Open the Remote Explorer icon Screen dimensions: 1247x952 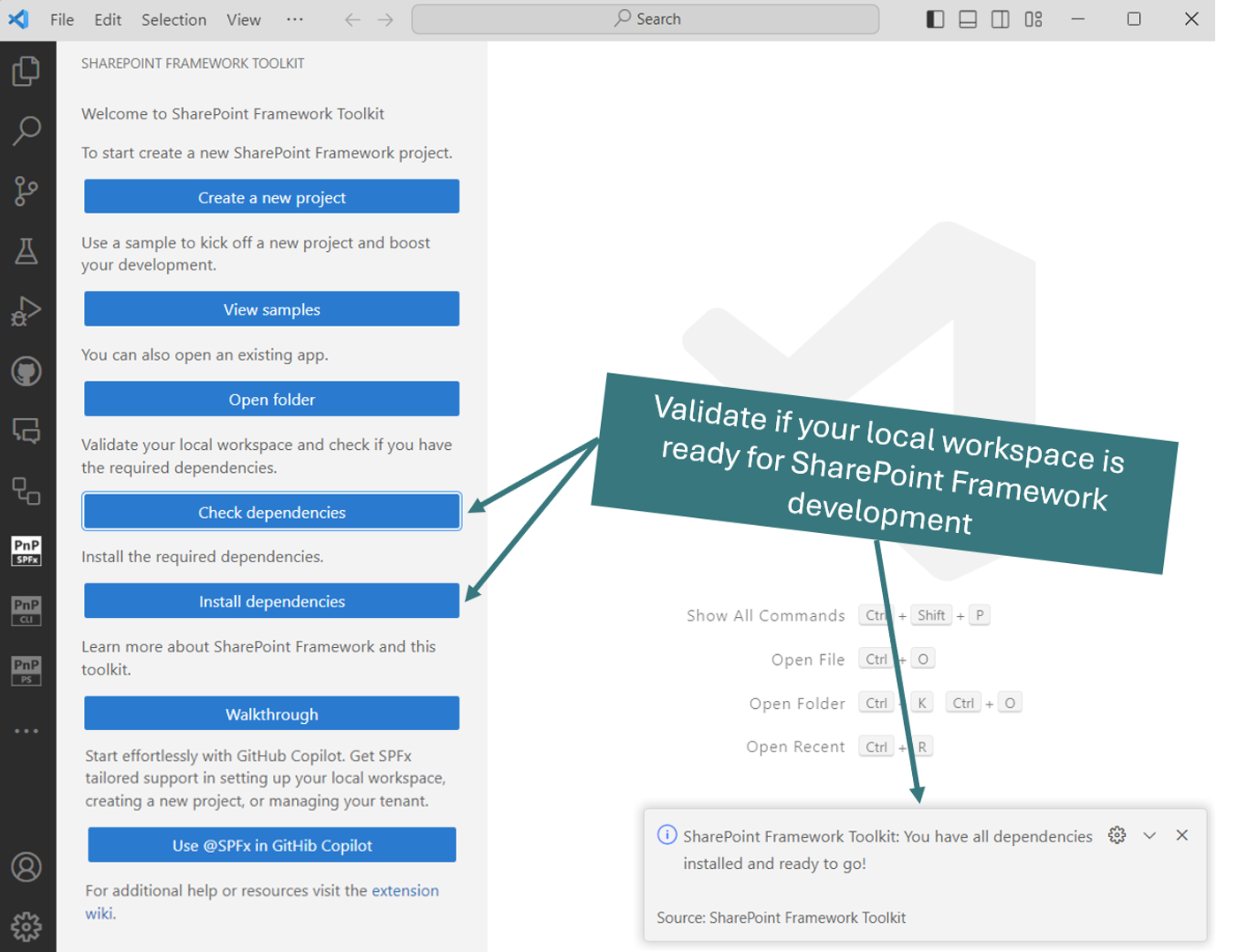27,431
